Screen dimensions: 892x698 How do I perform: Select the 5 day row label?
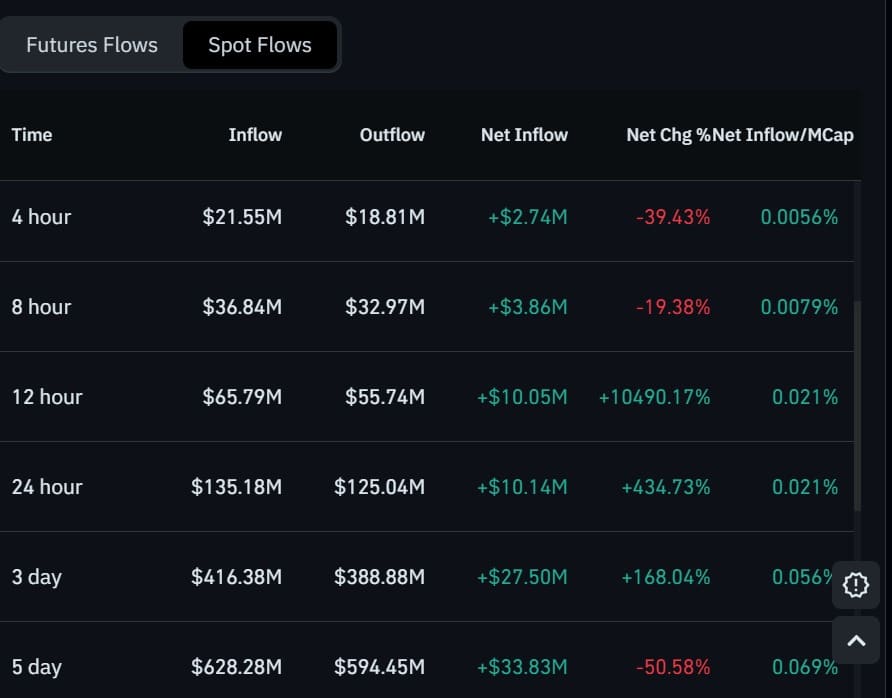(37, 667)
